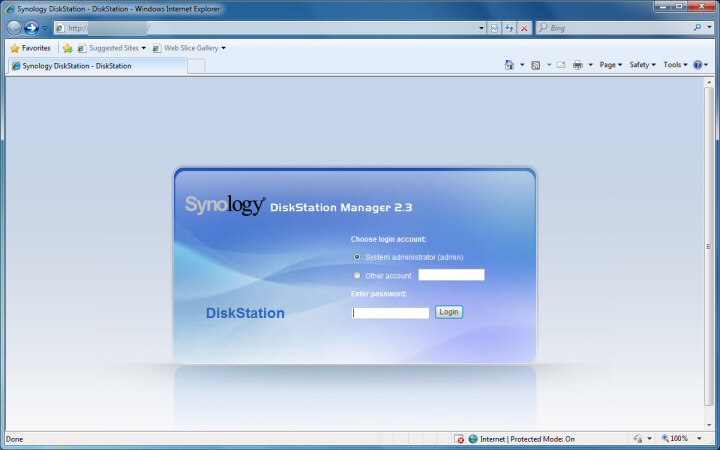This screenshot has width=720, height=450.
Task: Click the browser Forward arrow button
Action: tap(31, 28)
